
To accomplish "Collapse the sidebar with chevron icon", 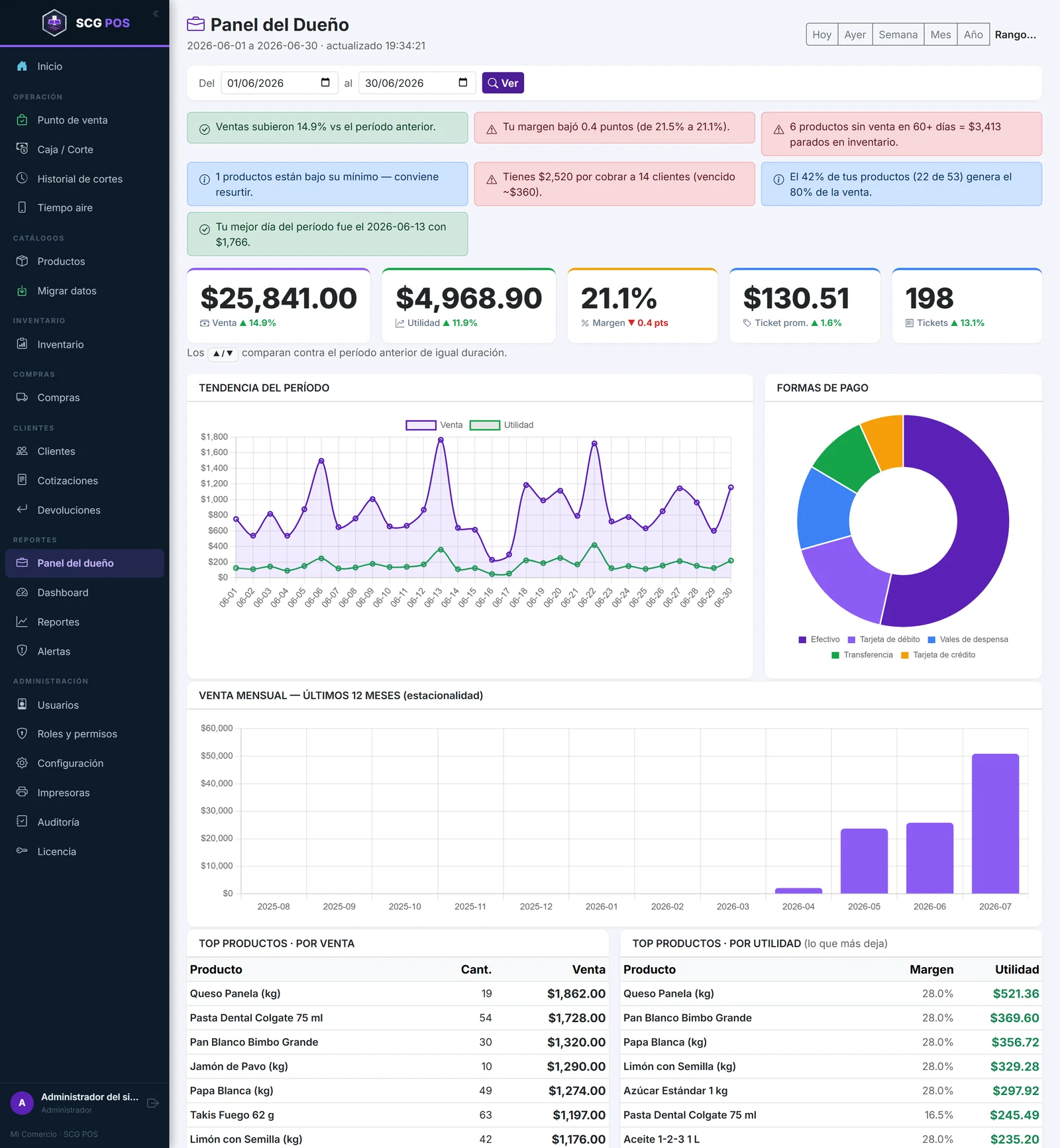I will tap(156, 13).
